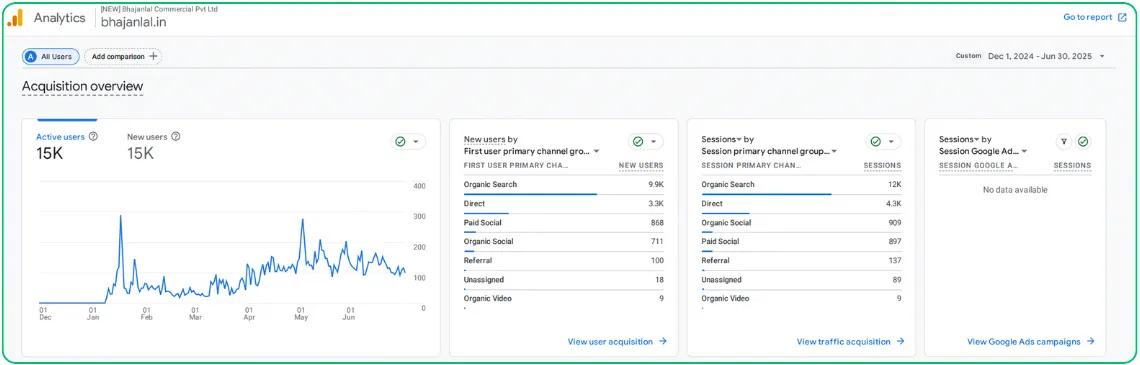Click Organic Social row in Sessions table
Viewport: 1140px width, 365px height.
pyautogui.click(x=801, y=223)
